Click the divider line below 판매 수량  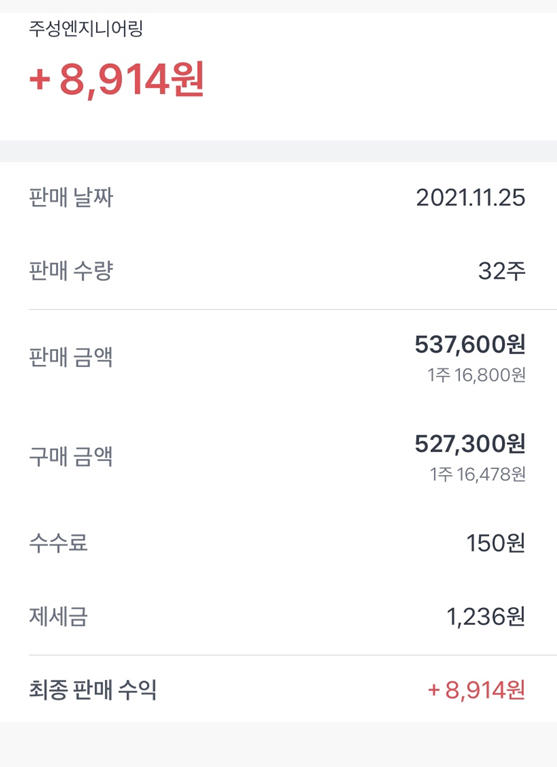coord(292,309)
